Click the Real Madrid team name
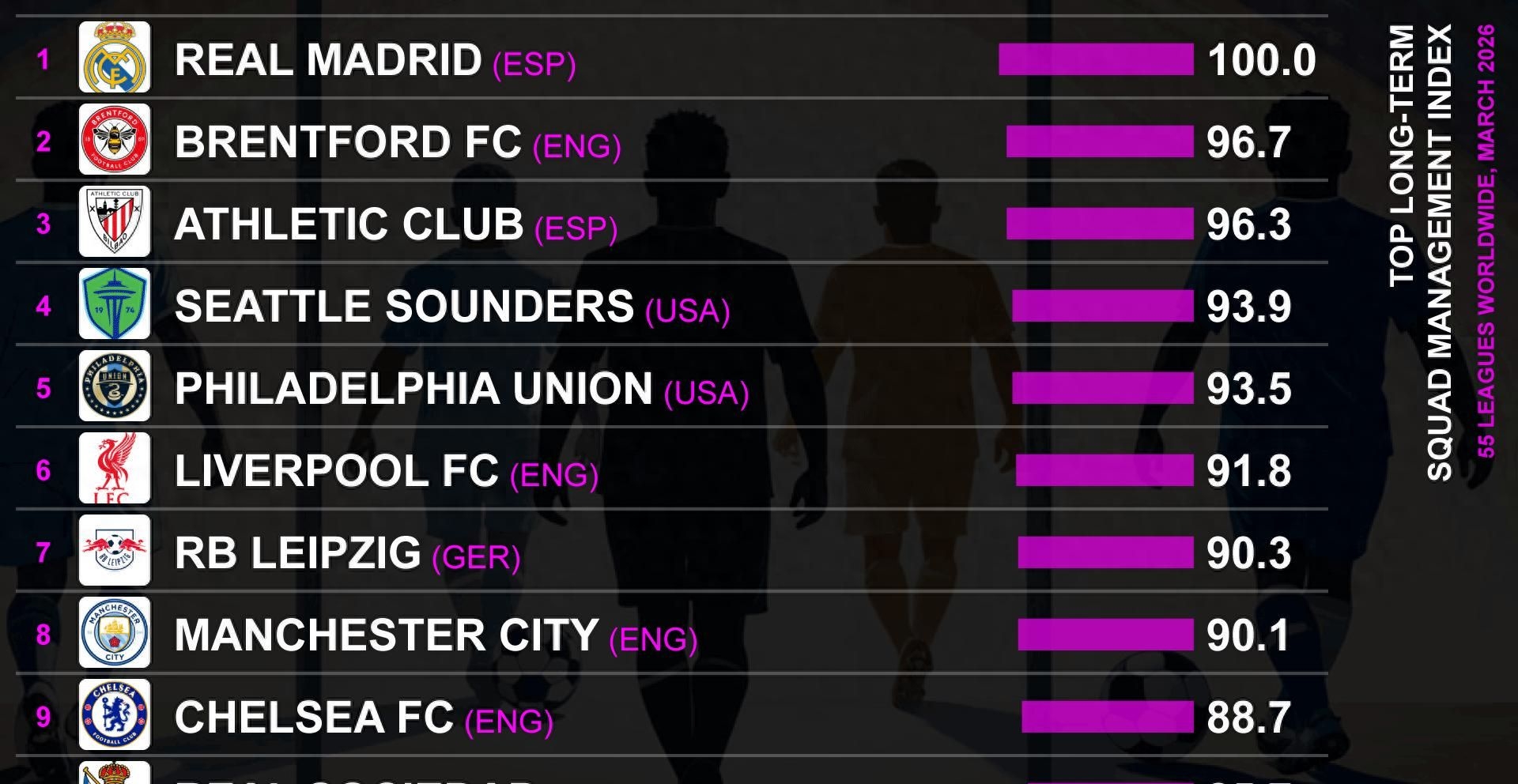 (x=327, y=60)
